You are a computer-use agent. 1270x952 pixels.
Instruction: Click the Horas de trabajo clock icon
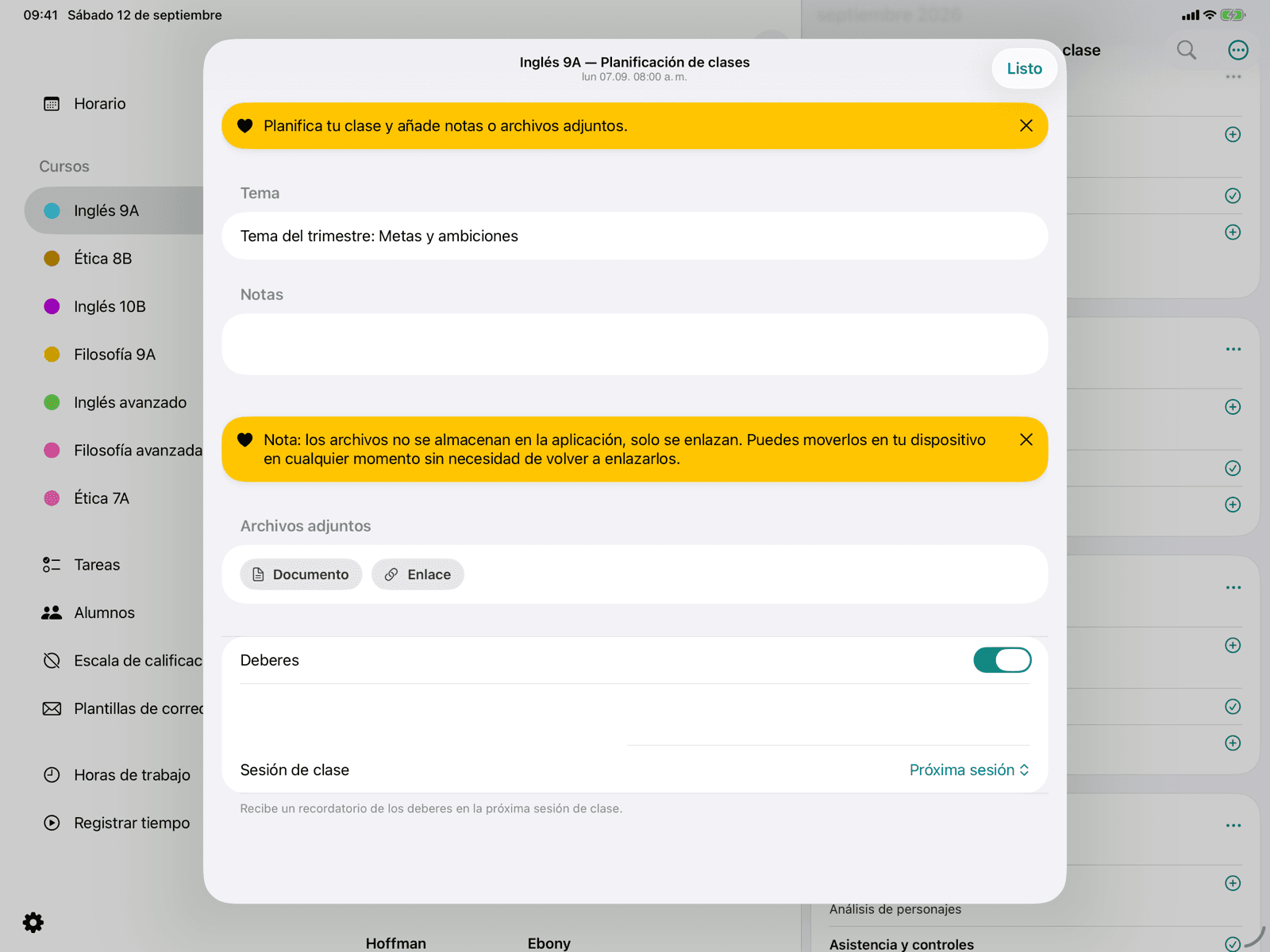tap(52, 775)
